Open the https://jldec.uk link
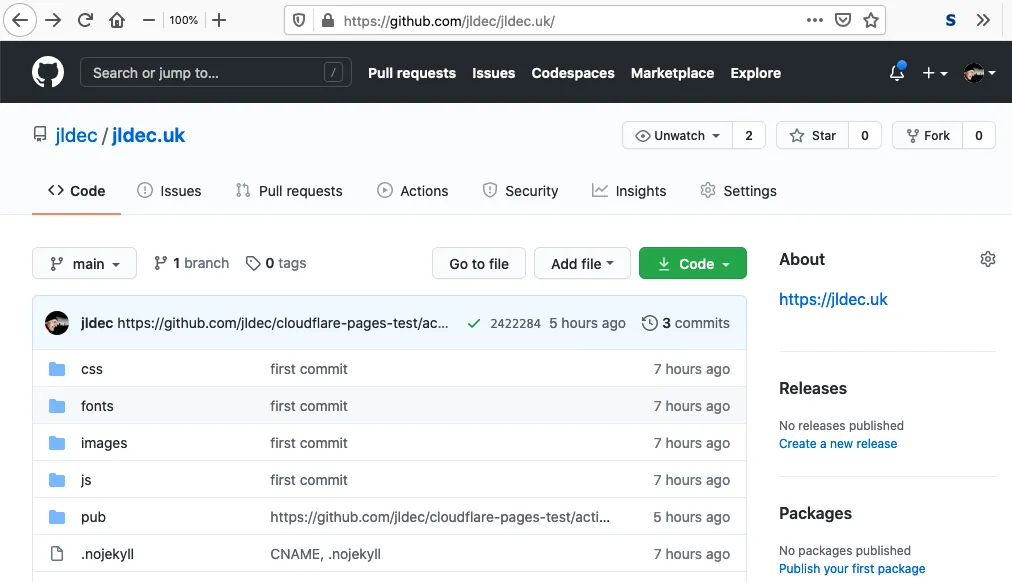Screen dimensions: 1012x582 [x=833, y=299]
